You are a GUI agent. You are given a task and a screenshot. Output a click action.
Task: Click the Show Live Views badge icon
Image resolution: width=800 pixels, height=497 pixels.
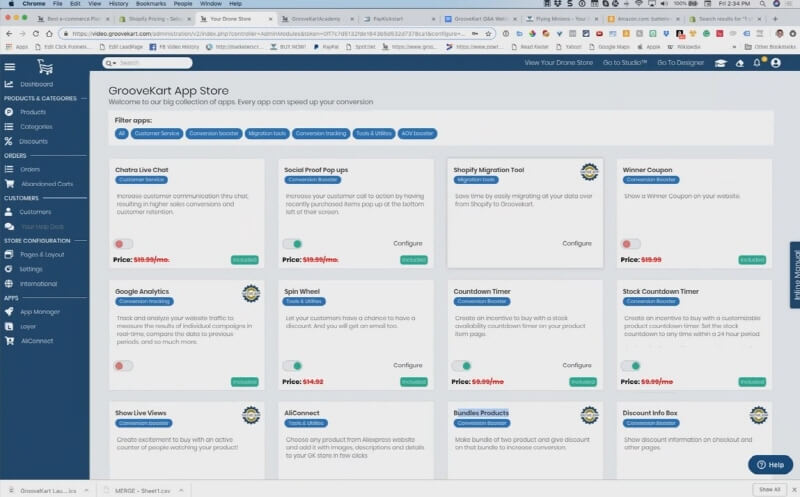251,415
